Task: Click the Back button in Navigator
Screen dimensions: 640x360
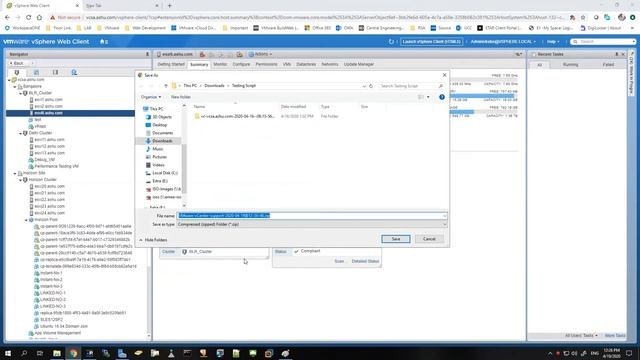Action: pyautogui.click(x=17, y=63)
